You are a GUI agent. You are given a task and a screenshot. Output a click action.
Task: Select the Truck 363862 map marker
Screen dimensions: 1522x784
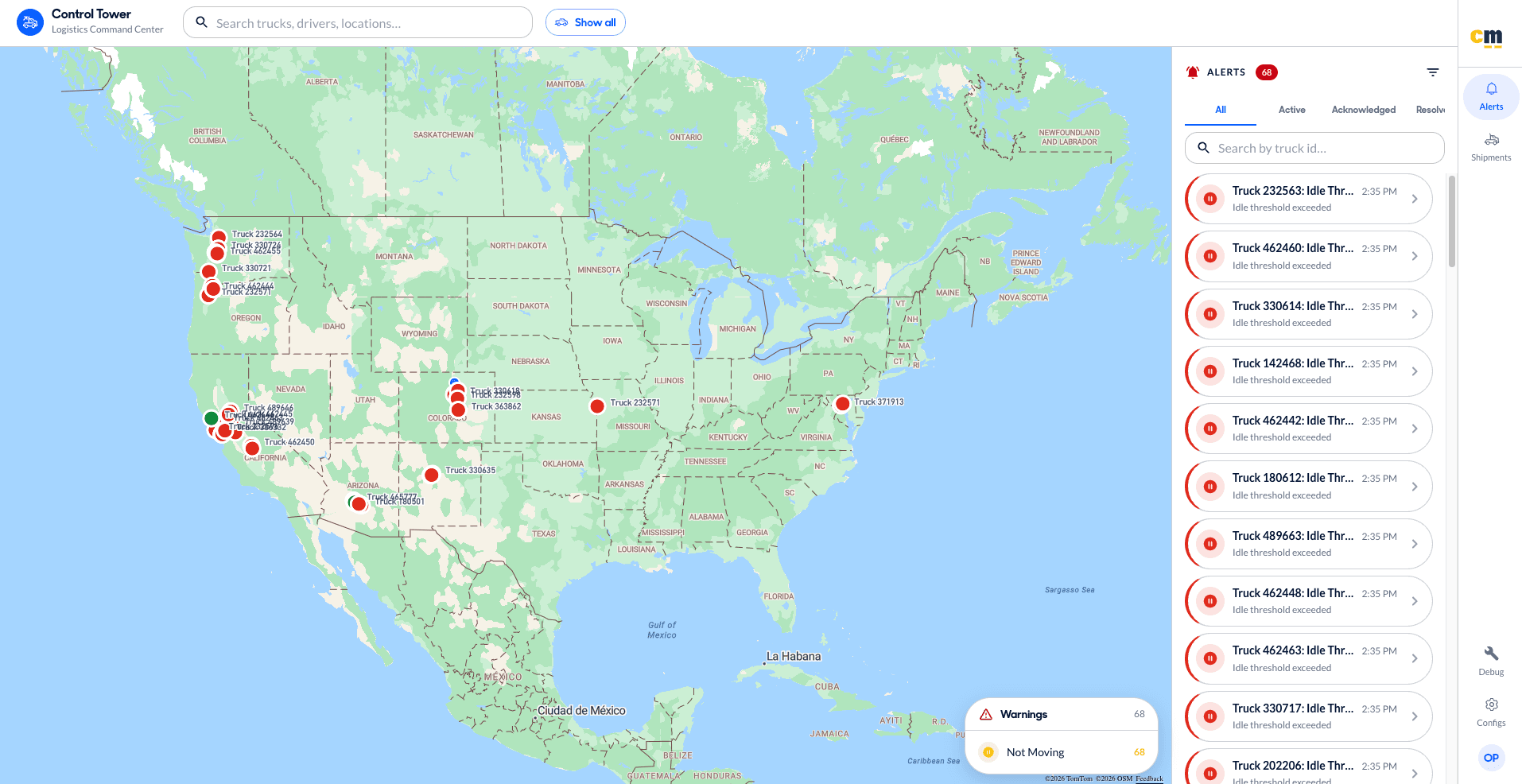458,410
